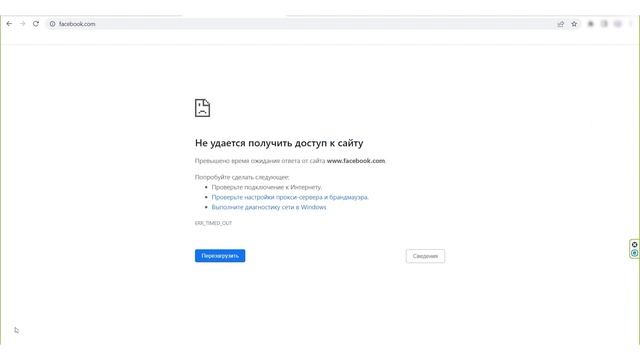Click the facebook.com address bar

[x=314, y=24]
